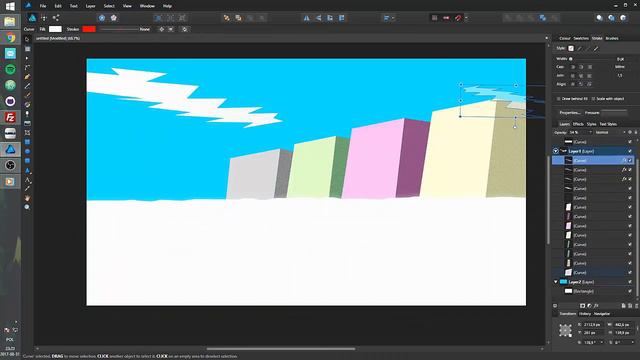Click the red Stroke colour swatch

coord(89,29)
